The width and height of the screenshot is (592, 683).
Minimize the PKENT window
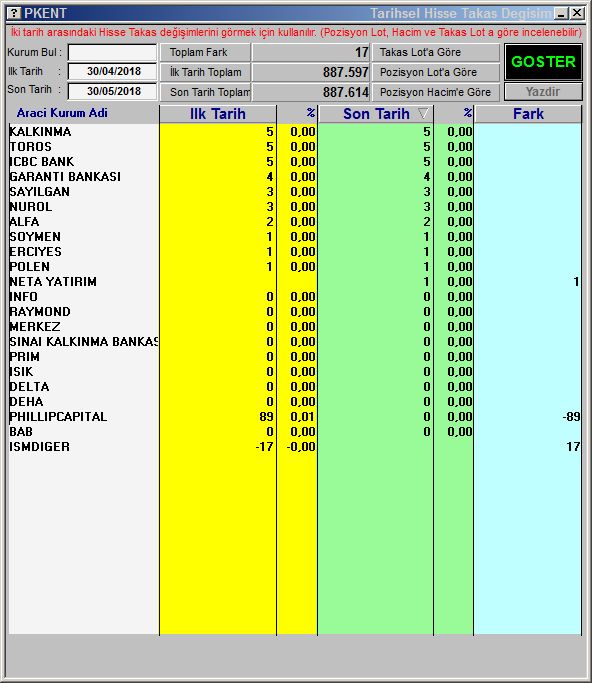click(562, 14)
